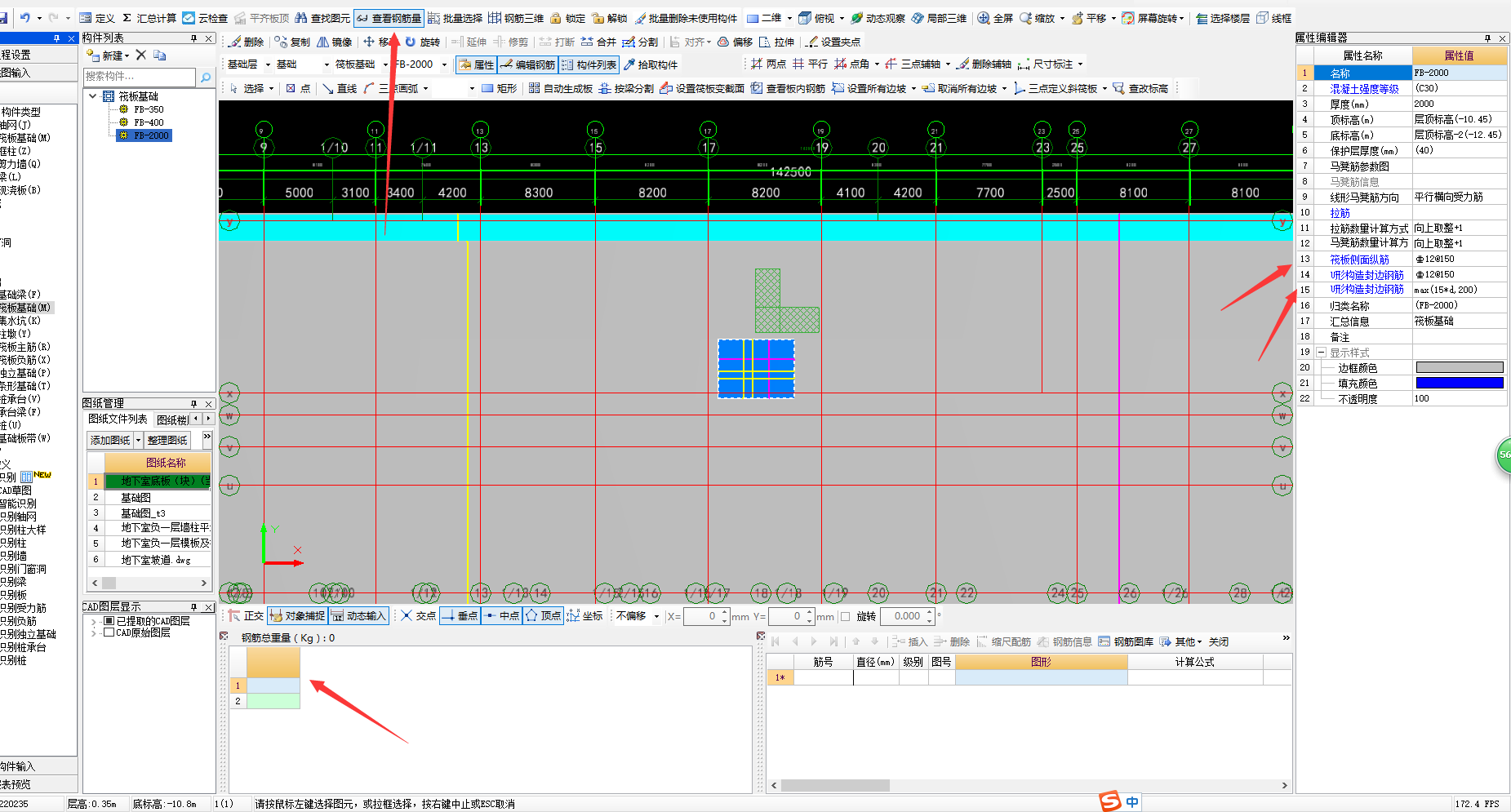Click 关闭 in rebar edit toolbar
The height and width of the screenshot is (812, 1511).
click(x=1219, y=642)
